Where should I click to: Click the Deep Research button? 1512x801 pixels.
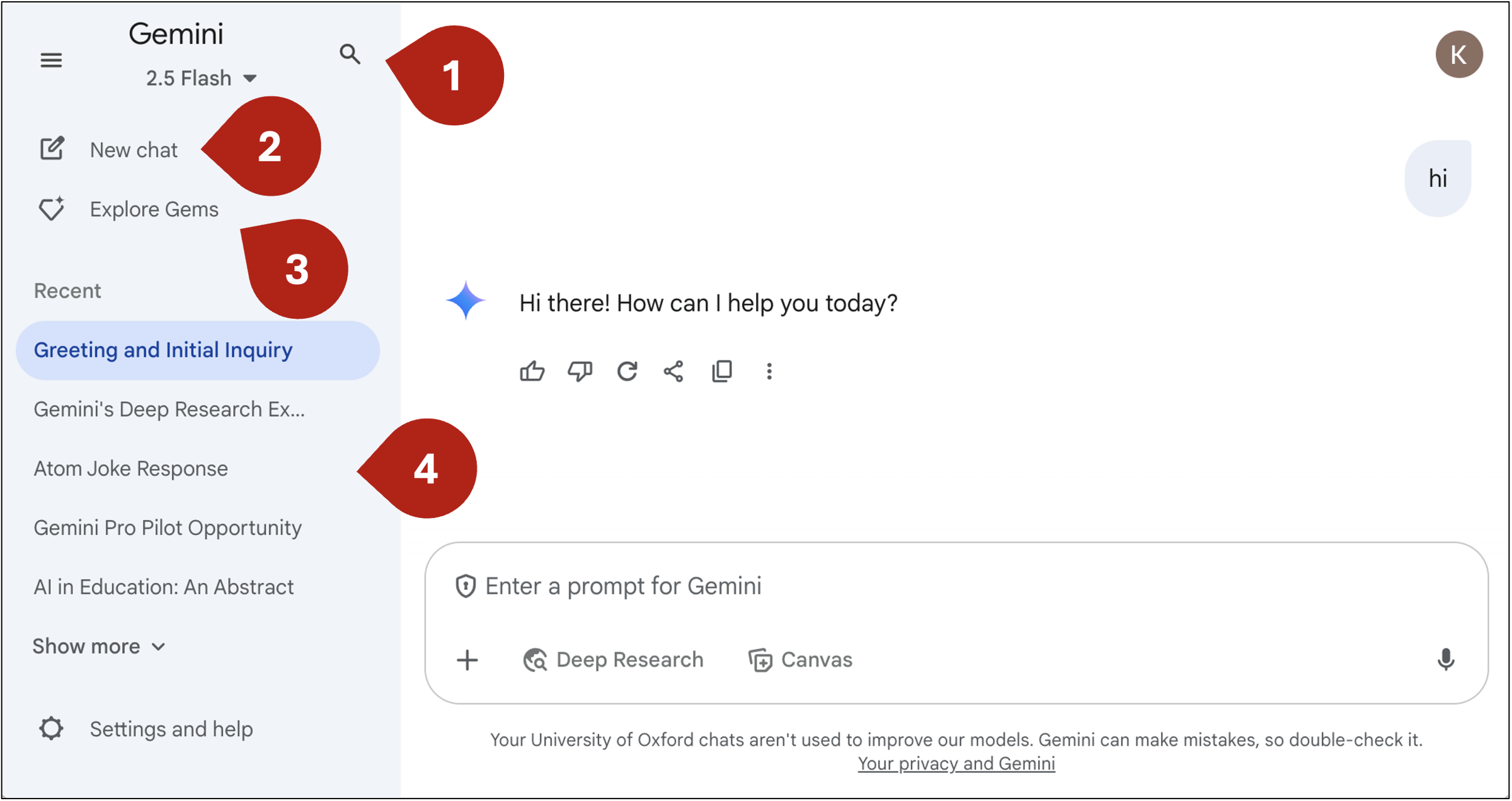point(613,660)
